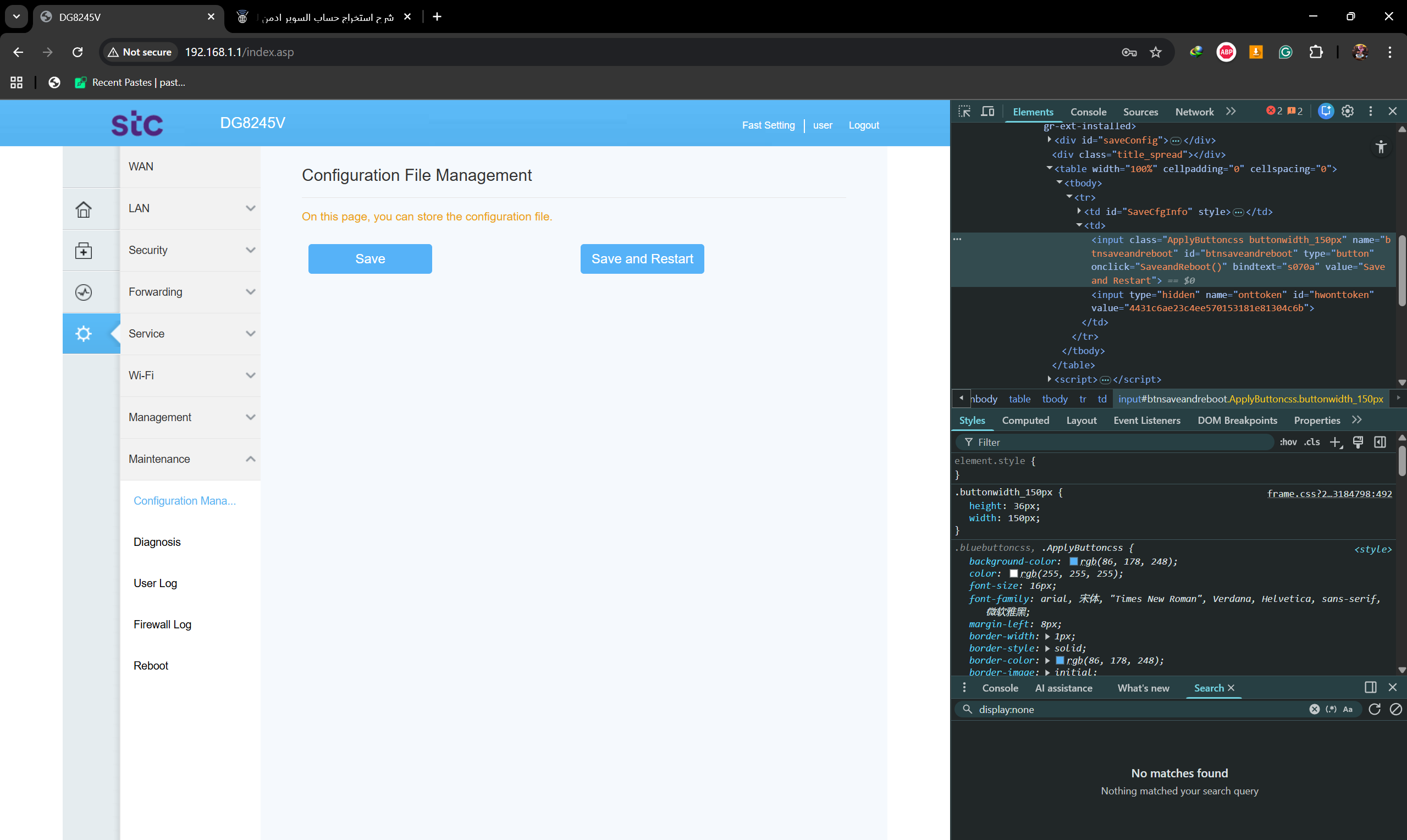Viewport: 1407px width, 840px height.
Task: Click the refresh search icon
Action: pos(1374,709)
